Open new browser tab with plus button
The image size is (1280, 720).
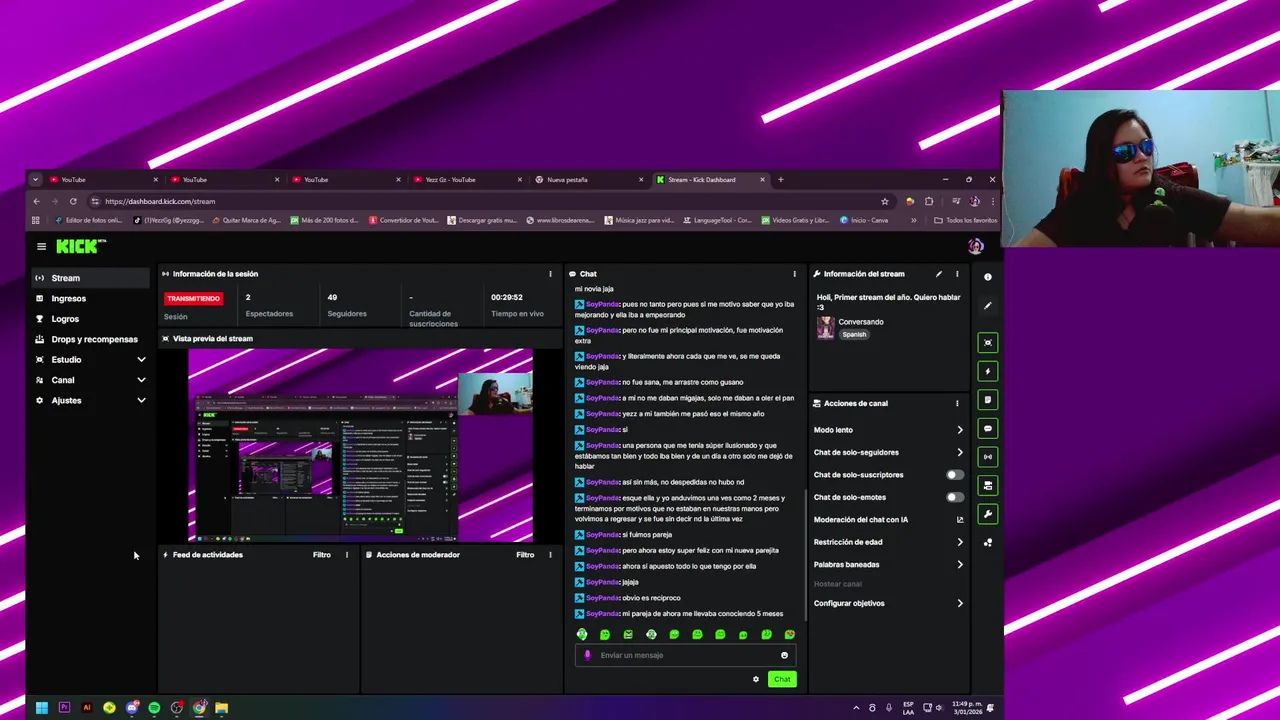[x=781, y=180]
